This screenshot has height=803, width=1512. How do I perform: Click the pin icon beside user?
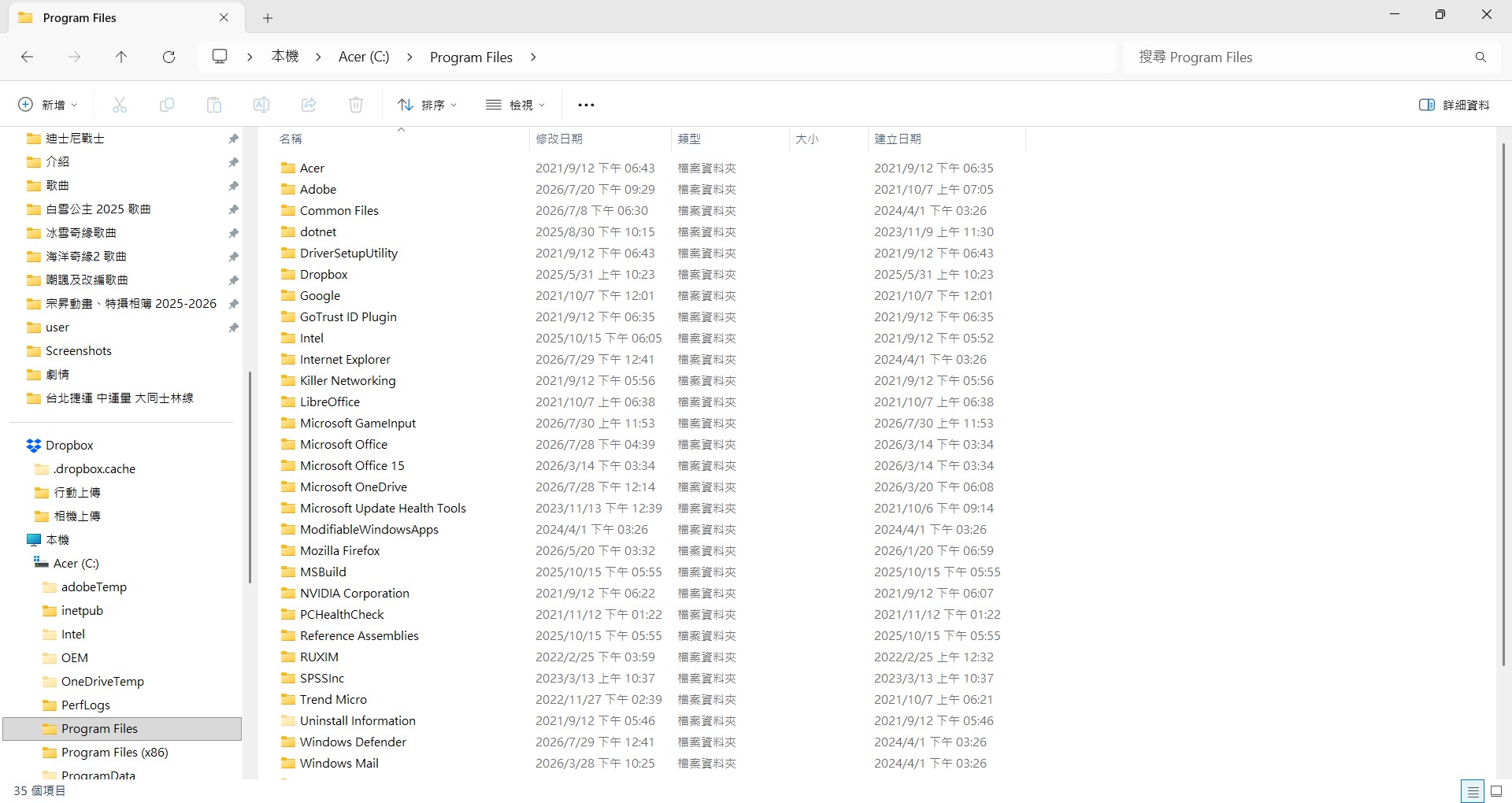(233, 327)
